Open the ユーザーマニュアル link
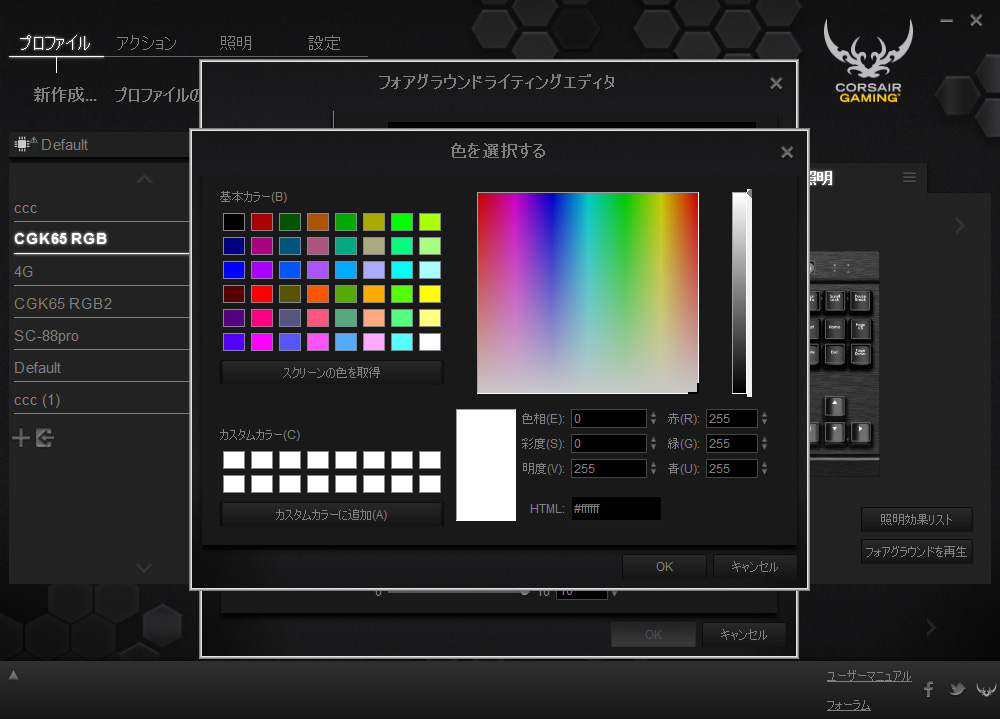 click(869, 676)
